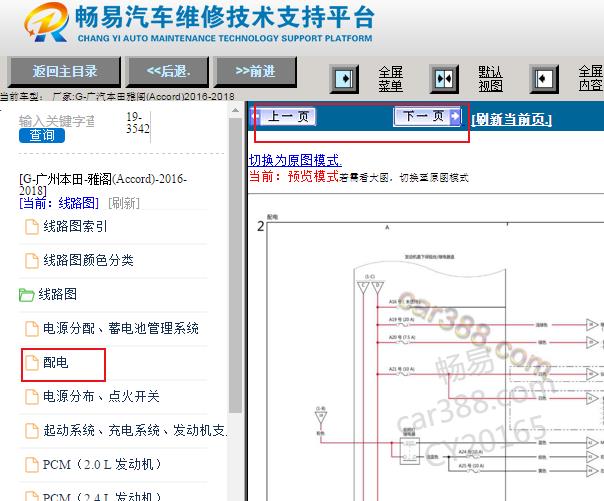Collapse the 线路图 folder

58,295
